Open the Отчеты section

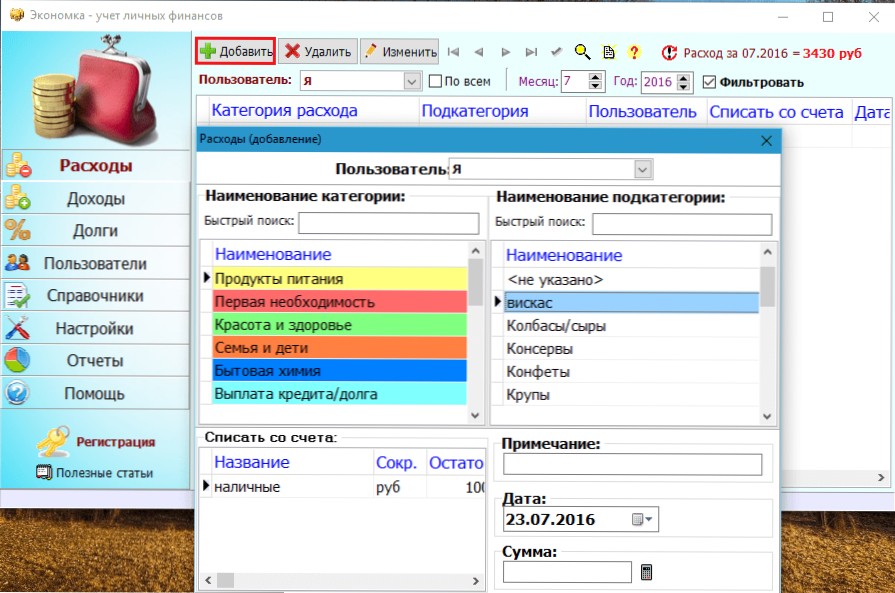(x=95, y=361)
